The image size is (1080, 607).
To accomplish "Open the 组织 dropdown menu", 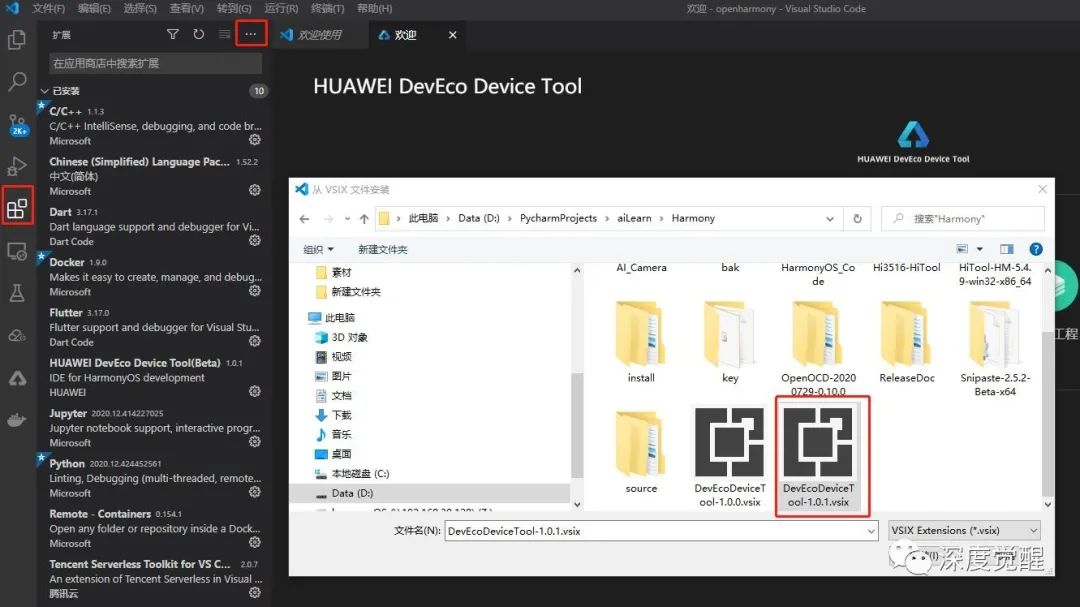I will pos(318,249).
